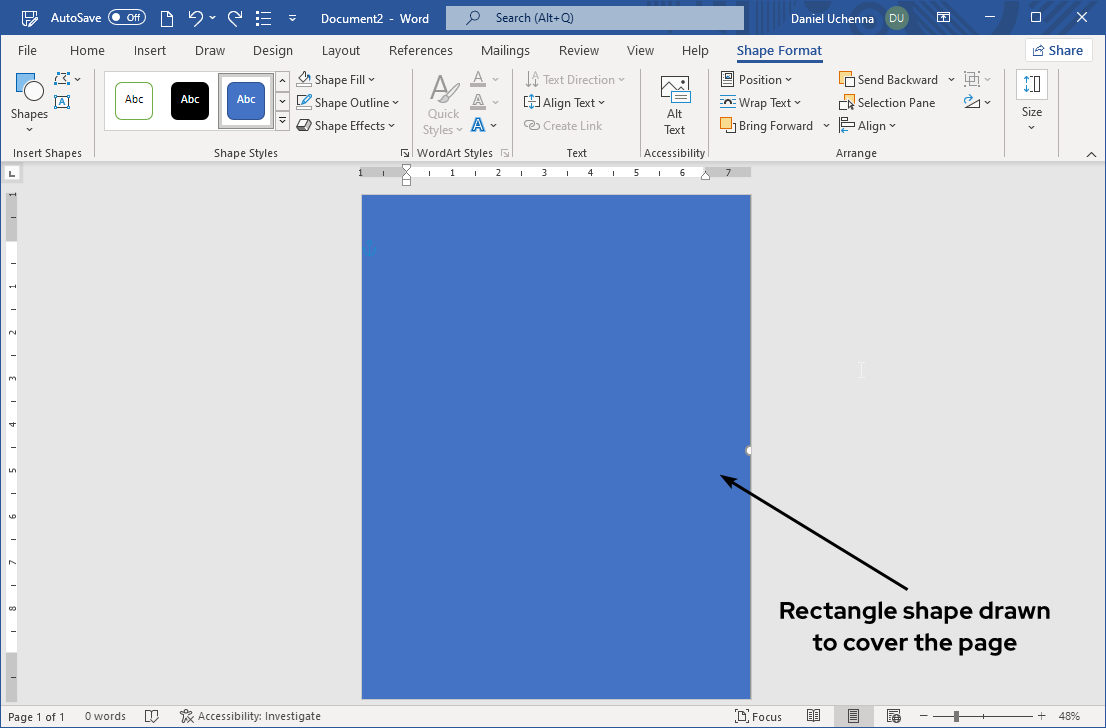Insert a Text Box from Insert Shapes group
This screenshot has height=728, width=1106.
(x=62, y=101)
